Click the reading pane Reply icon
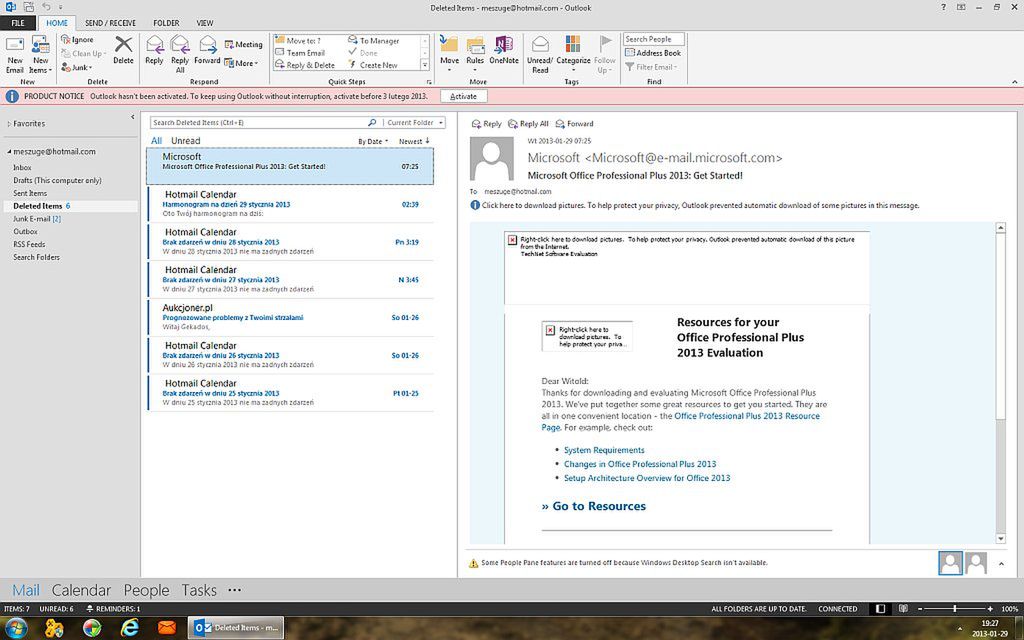This screenshot has height=640, width=1024. 487,123
